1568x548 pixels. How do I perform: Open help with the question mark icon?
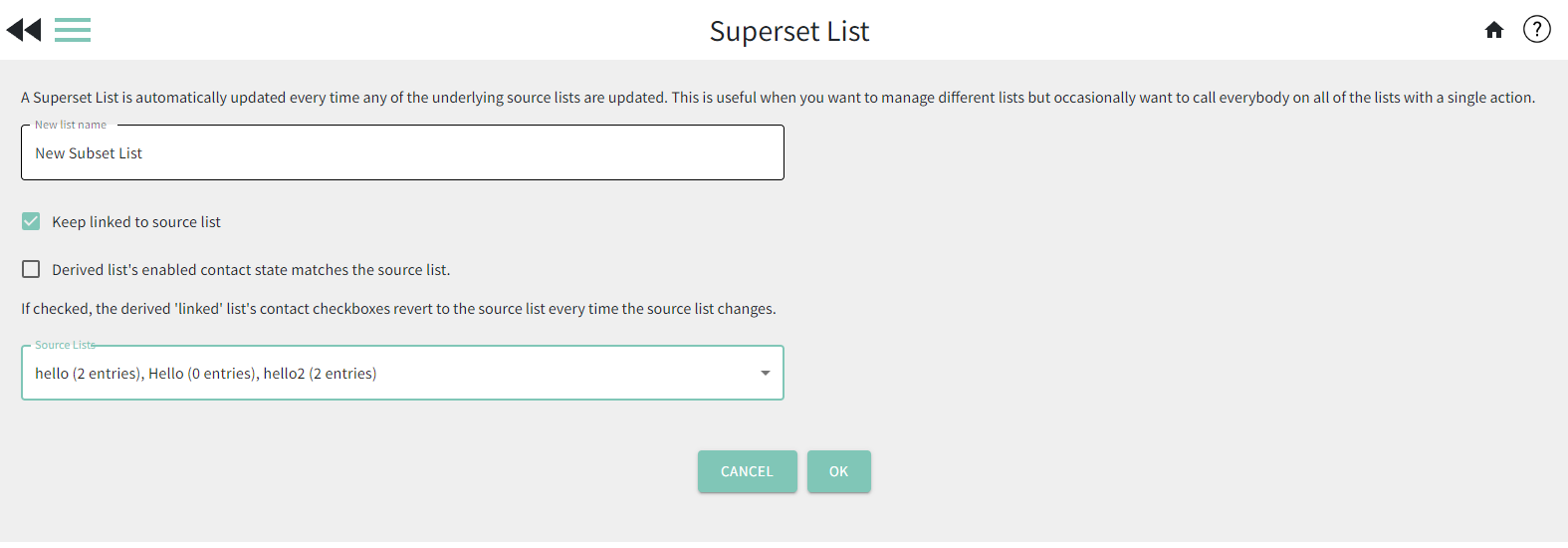1536,30
